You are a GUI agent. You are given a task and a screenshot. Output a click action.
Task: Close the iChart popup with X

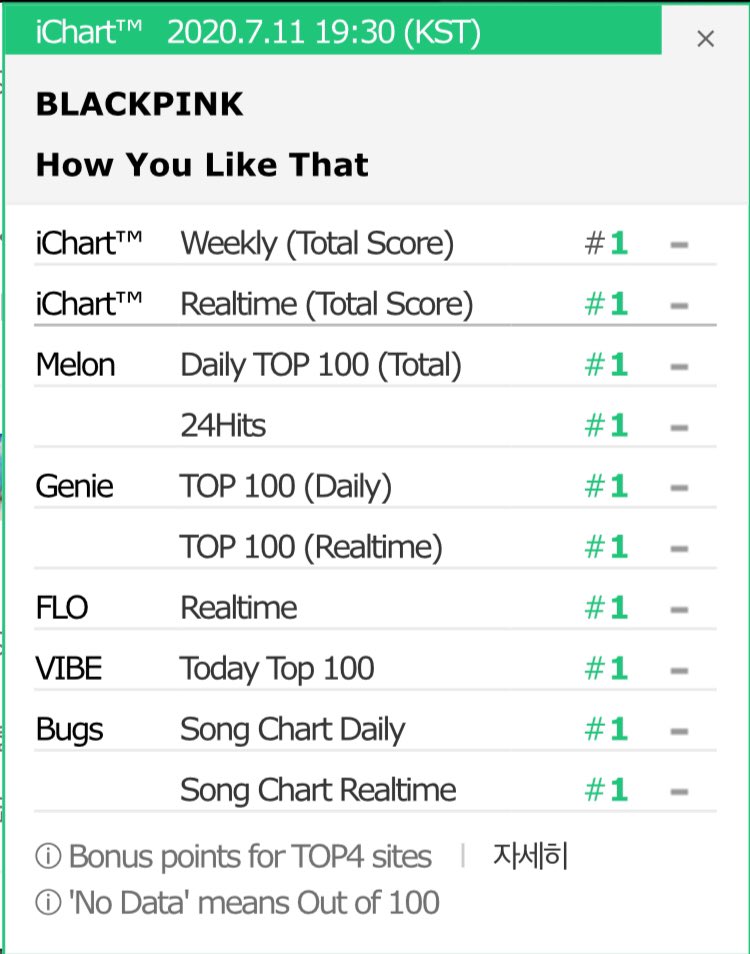click(x=705, y=39)
